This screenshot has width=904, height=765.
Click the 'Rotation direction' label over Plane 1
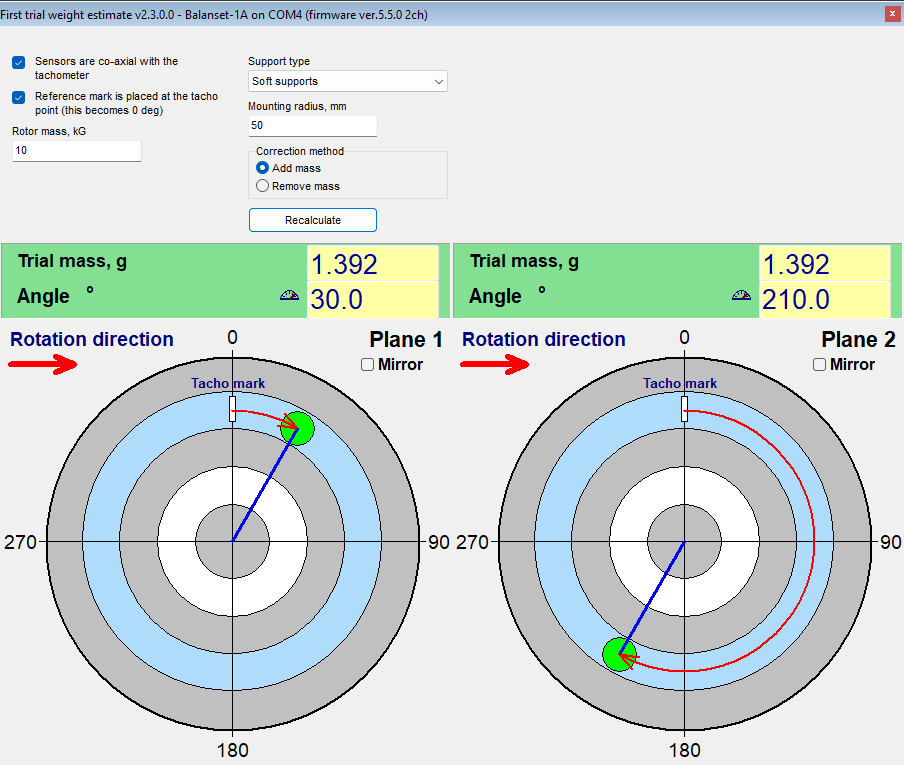click(x=92, y=339)
